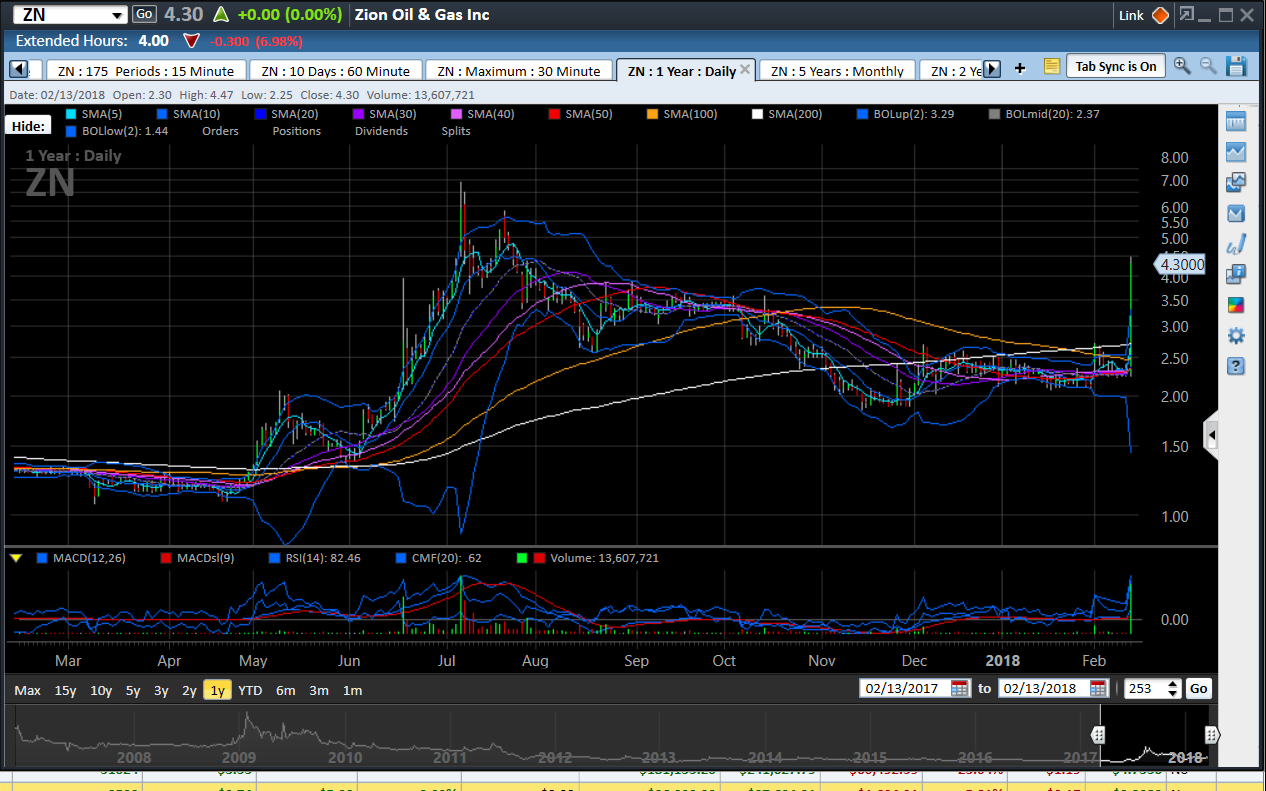This screenshot has height=791, width=1266.
Task: Click the zoom-out magnifier icon
Action: pyautogui.click(x=1206, y=64)
